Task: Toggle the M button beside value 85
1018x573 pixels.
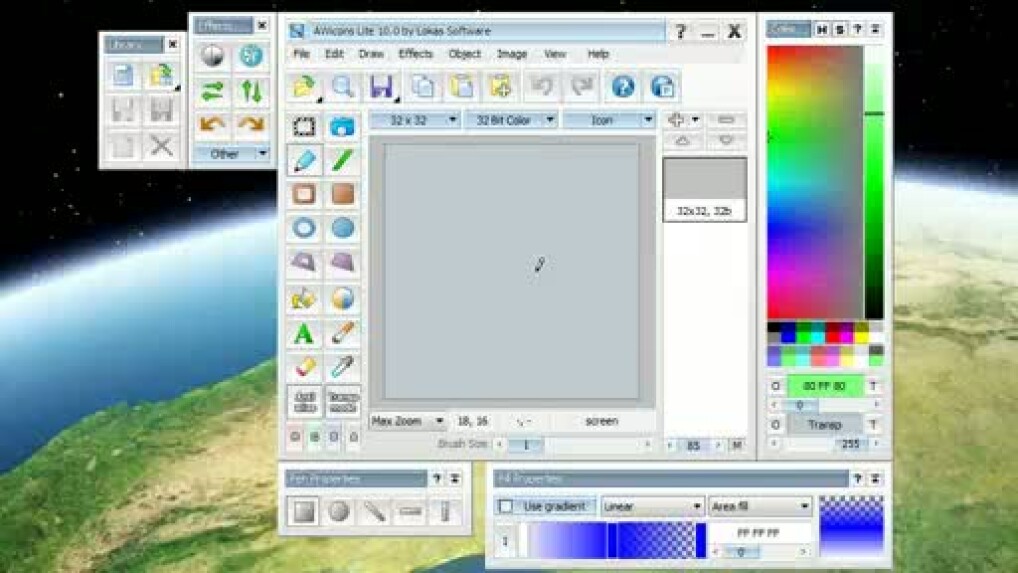Action: point(737,445)
